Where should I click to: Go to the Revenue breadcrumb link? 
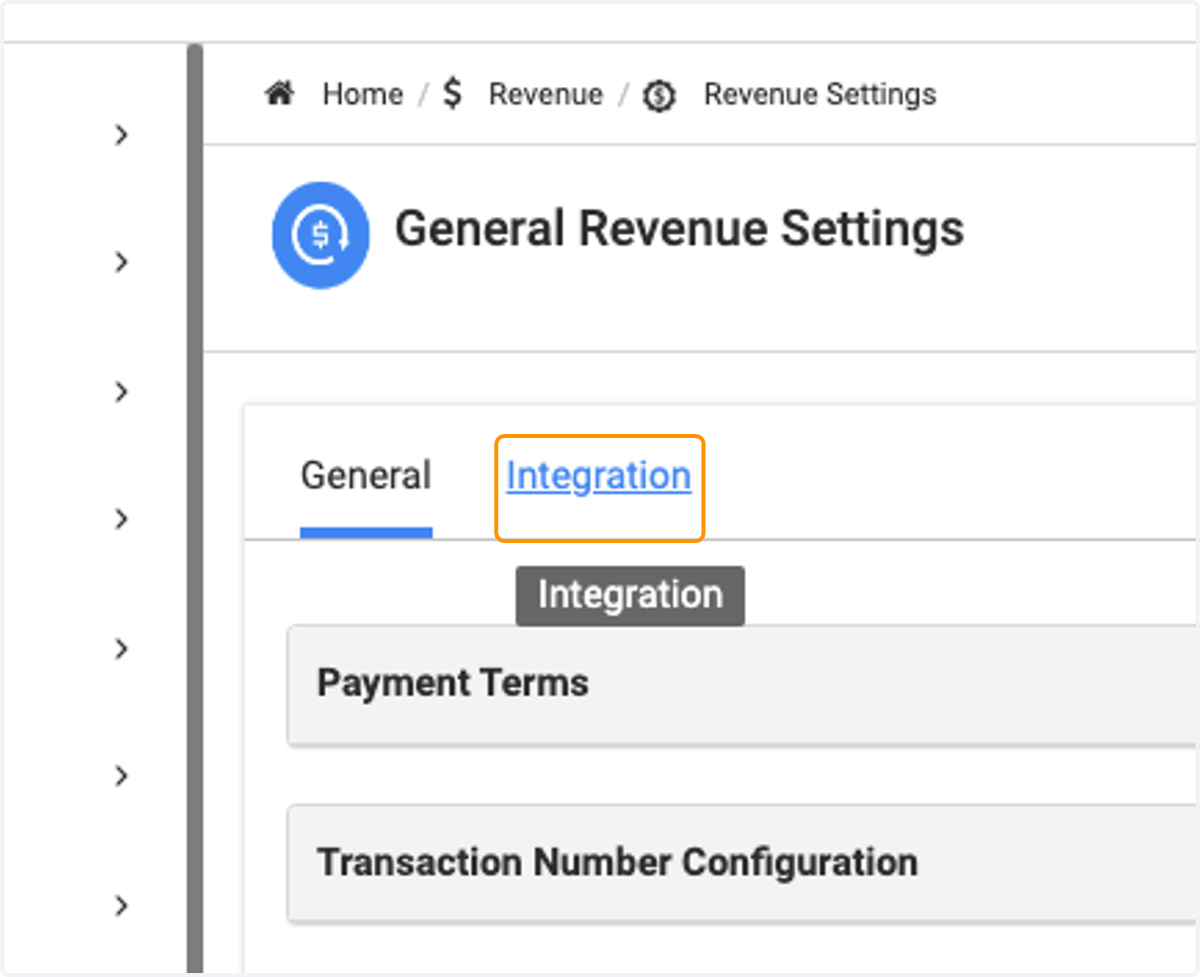(546, 94)
